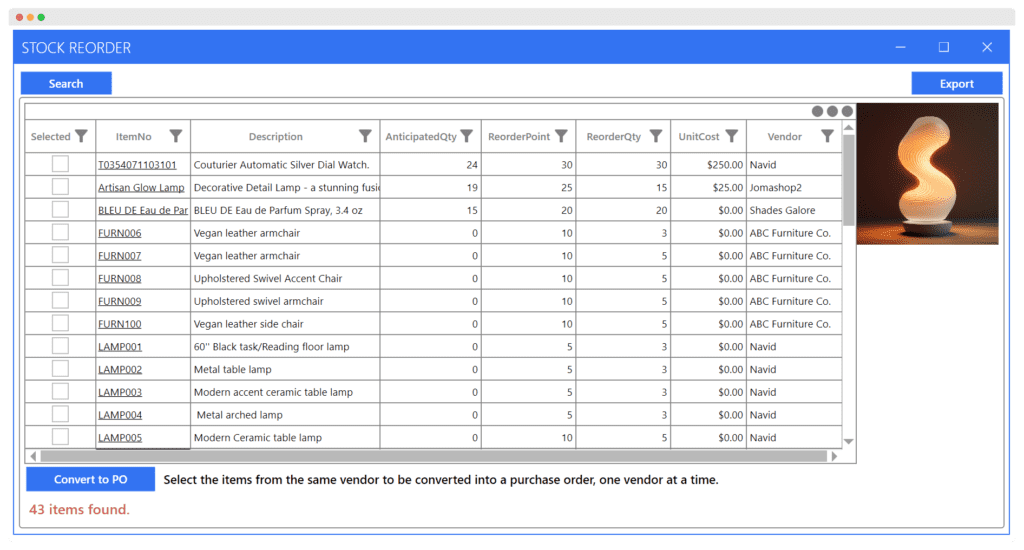Open the LAMP003 item link
Viewport: 1024px width, 550px height.
(x=120, y=393)
